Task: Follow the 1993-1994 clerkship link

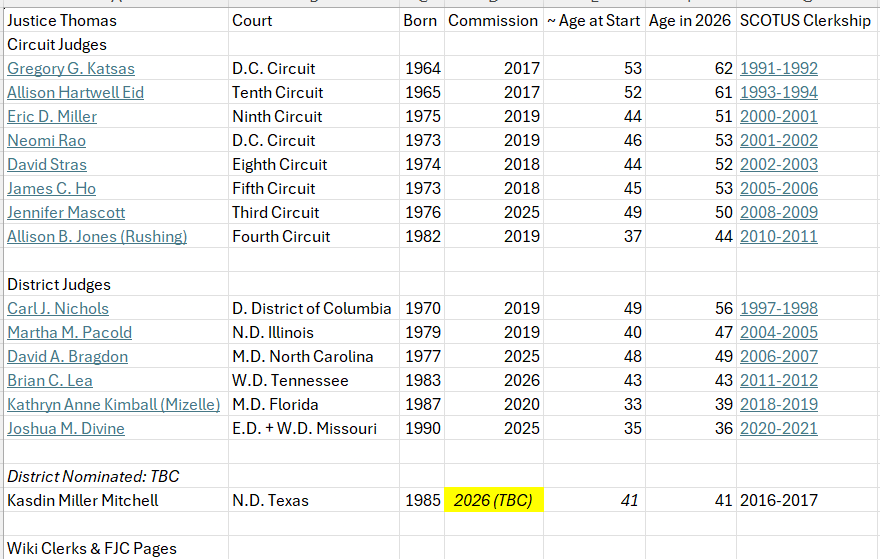Action: (x=779, y=93)
